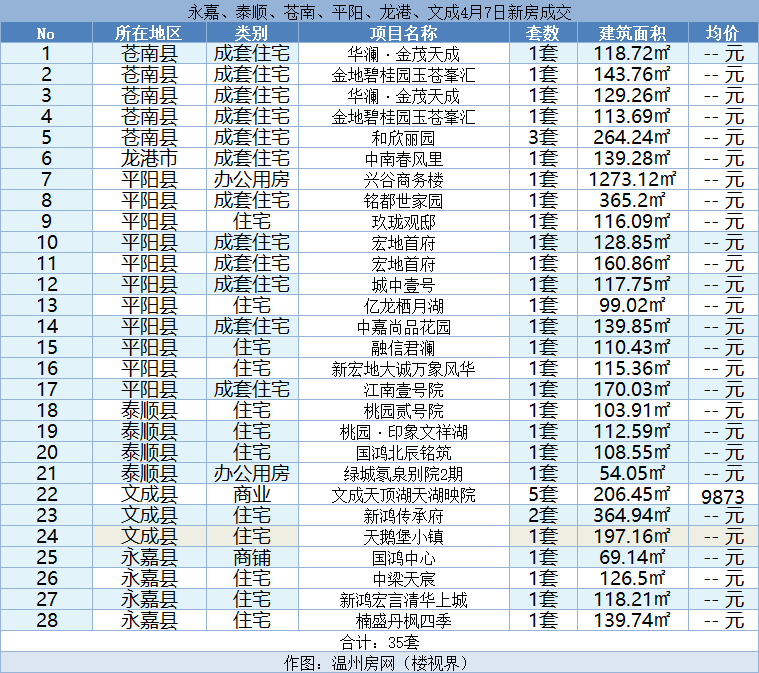Click project name 江南壹号院
The height and width of the screenshot is (673, 759).
[403, 390]
